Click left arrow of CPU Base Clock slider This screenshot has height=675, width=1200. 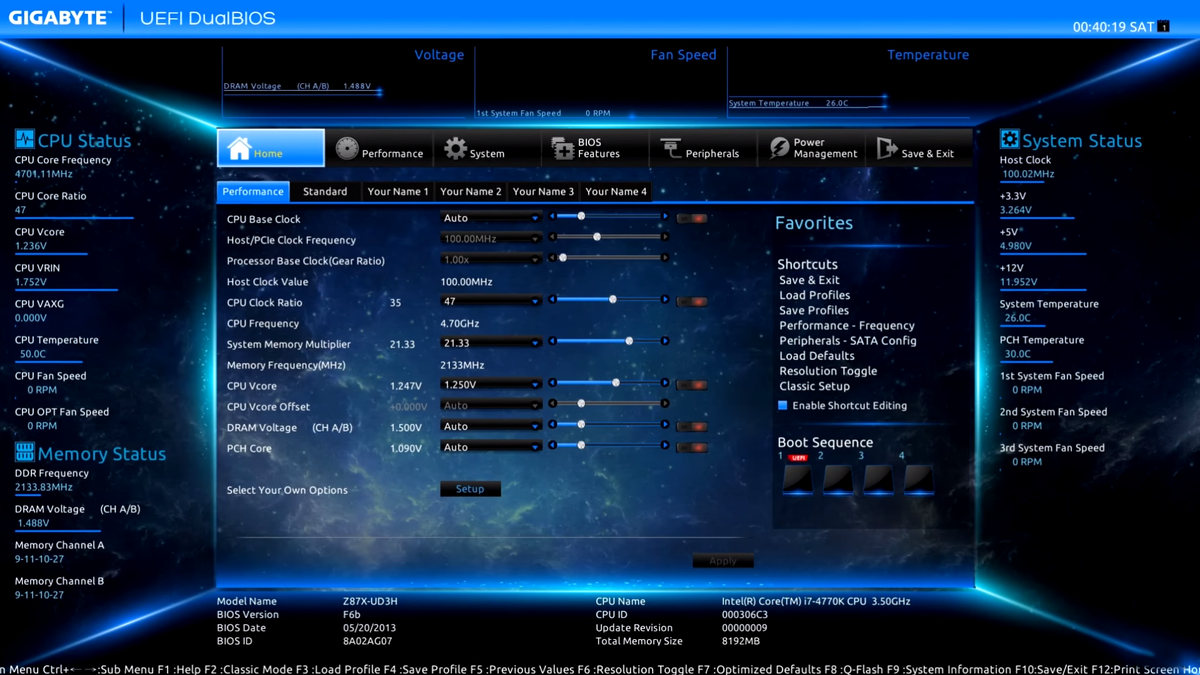click(x=553, y=216)
